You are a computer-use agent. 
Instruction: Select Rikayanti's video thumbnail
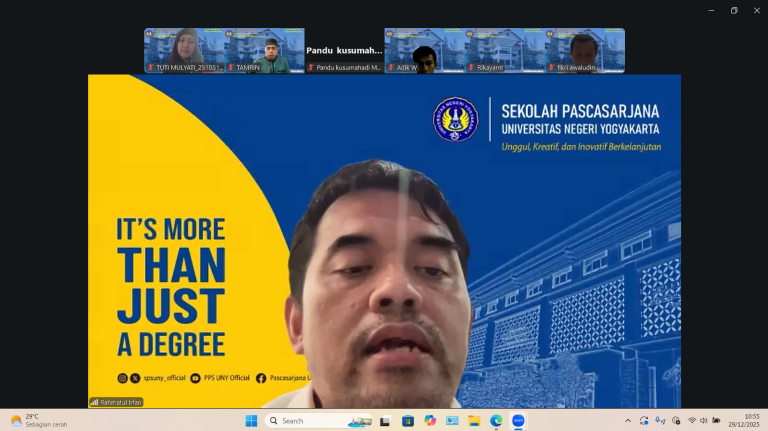[x=504, y=50]
